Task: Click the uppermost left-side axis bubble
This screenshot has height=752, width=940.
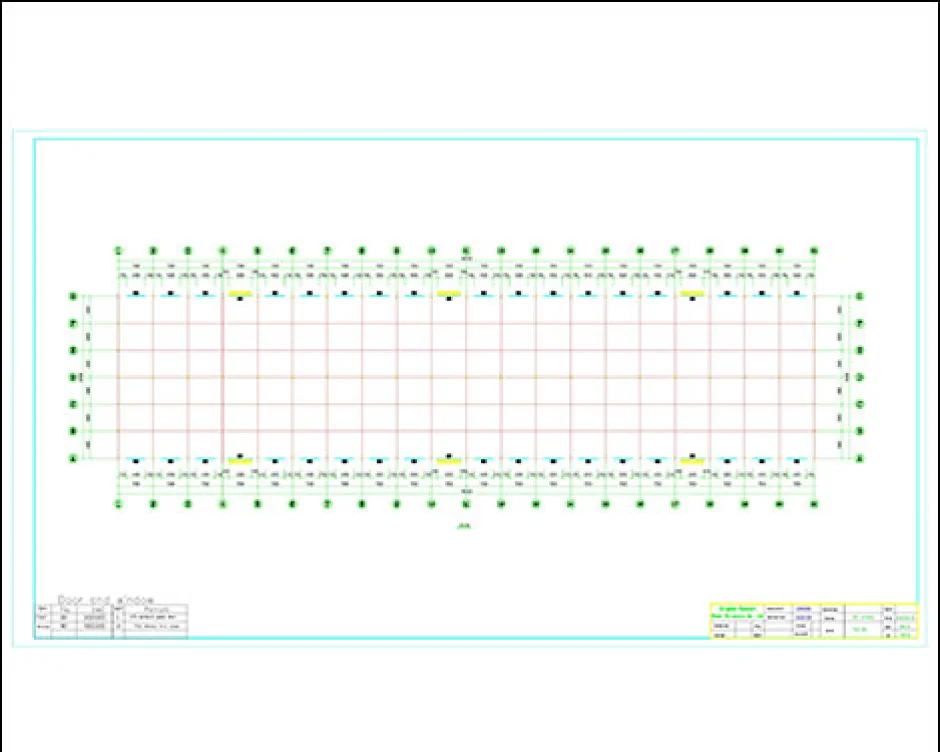Action: (72, 296)
